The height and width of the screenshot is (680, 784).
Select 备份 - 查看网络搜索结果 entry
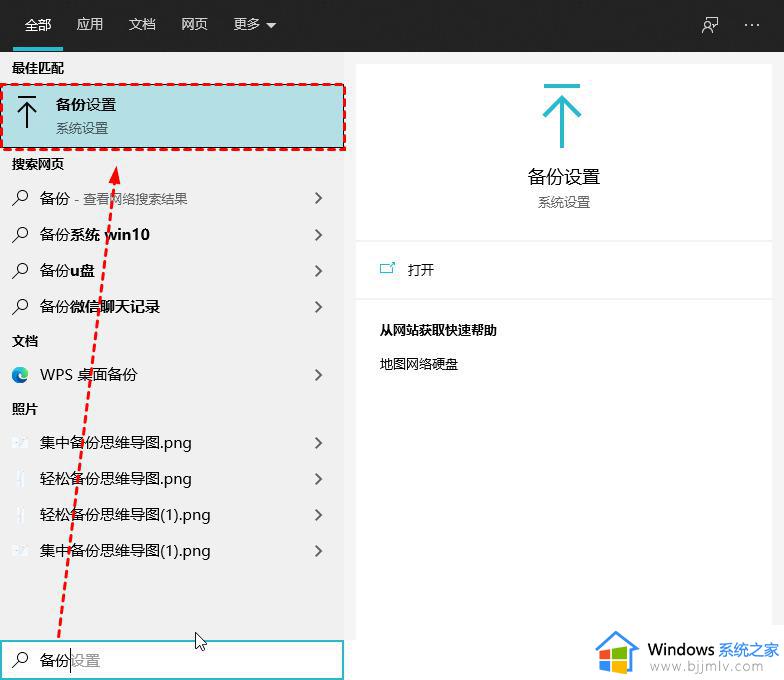(x=114, y=198)
